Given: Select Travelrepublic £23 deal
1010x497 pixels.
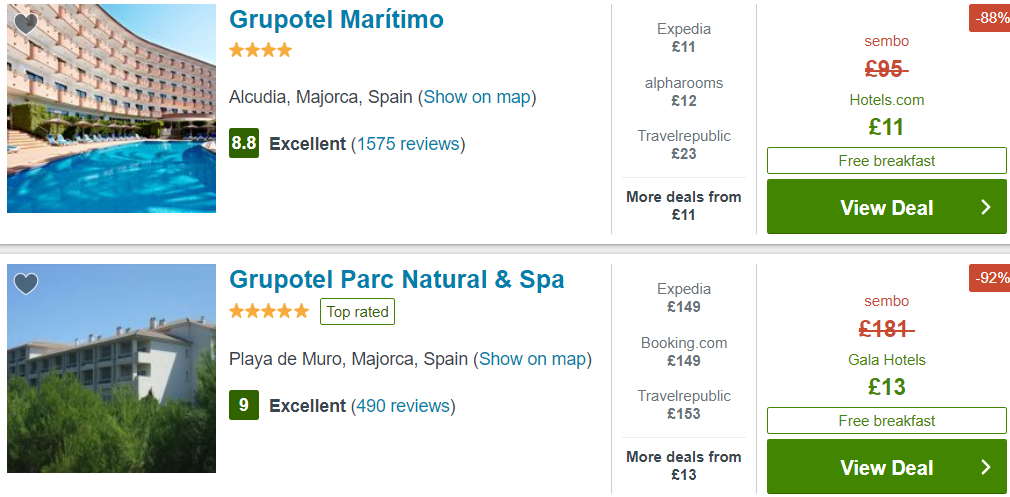Looking at the screenshot, I should [684, 145].
